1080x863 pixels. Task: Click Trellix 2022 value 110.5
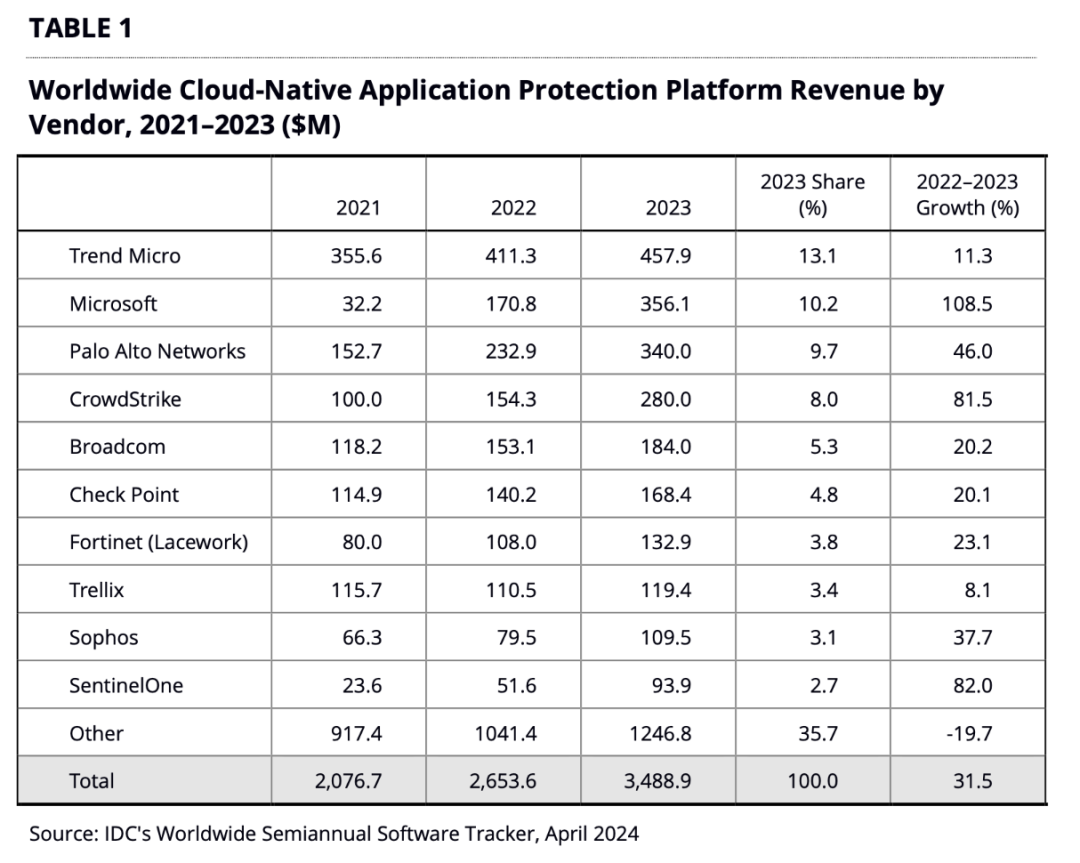(x=510, y=590)
